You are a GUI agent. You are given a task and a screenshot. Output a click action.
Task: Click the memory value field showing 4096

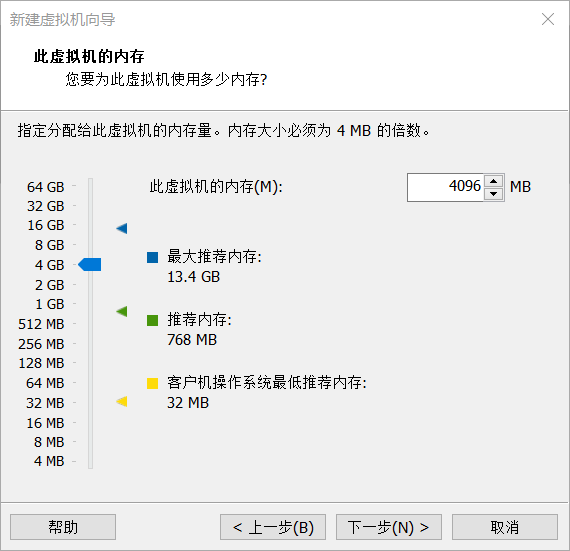[x=446, y=187]
